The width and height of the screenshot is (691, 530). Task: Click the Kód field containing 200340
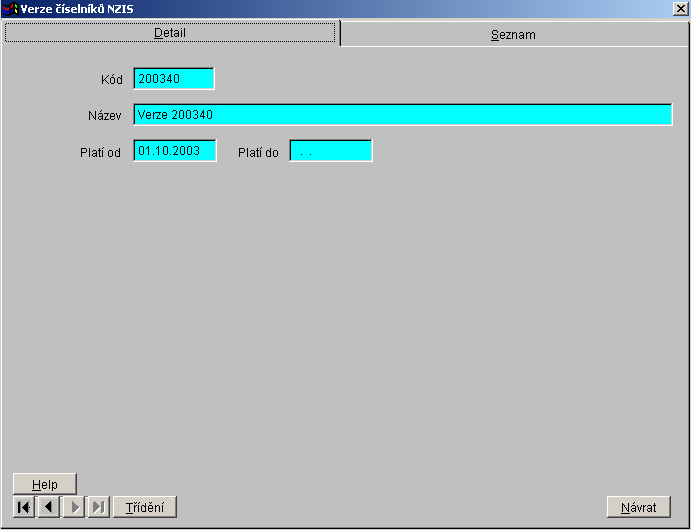(174, 79)
